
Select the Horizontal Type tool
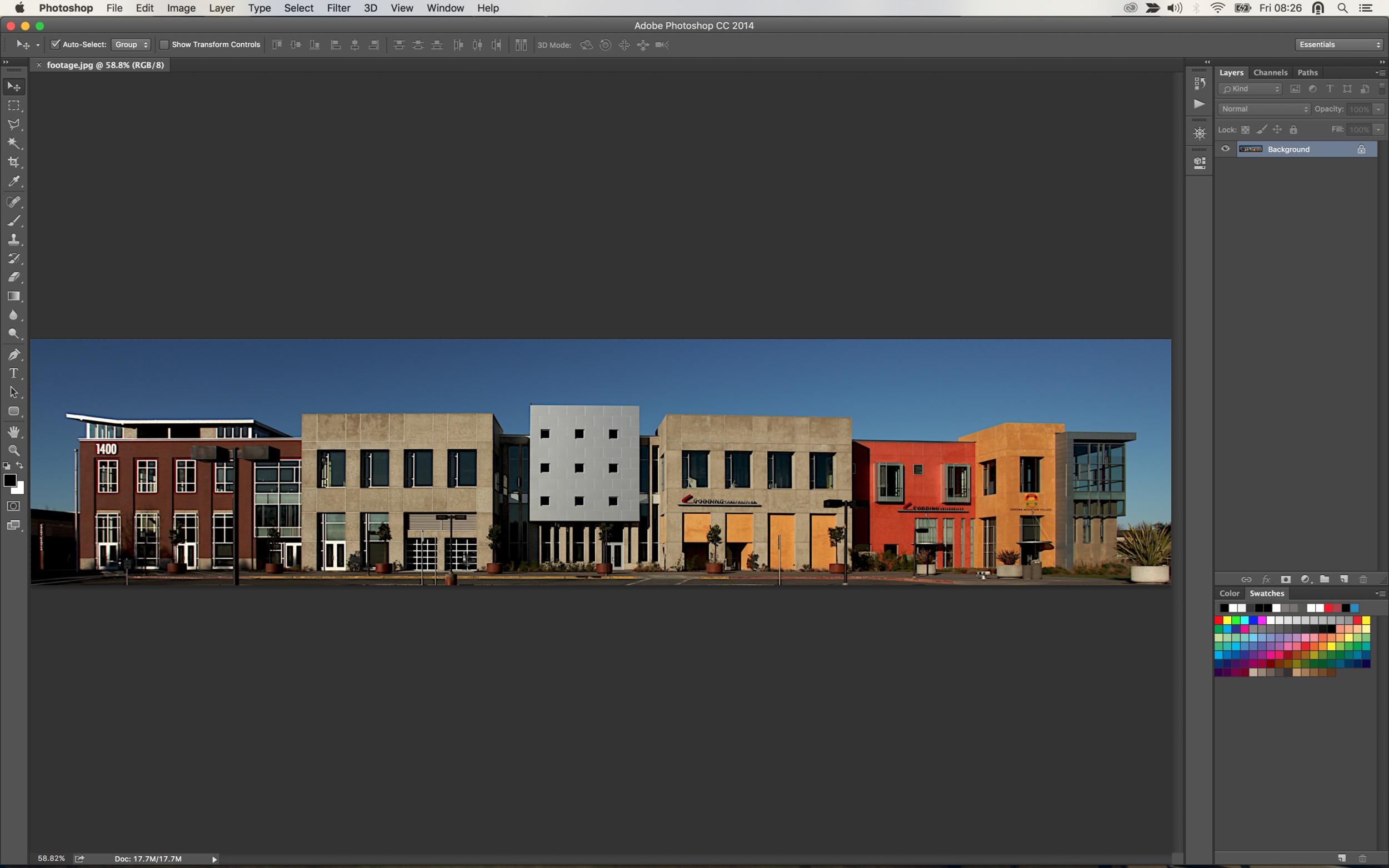click(x=14, y=373)
